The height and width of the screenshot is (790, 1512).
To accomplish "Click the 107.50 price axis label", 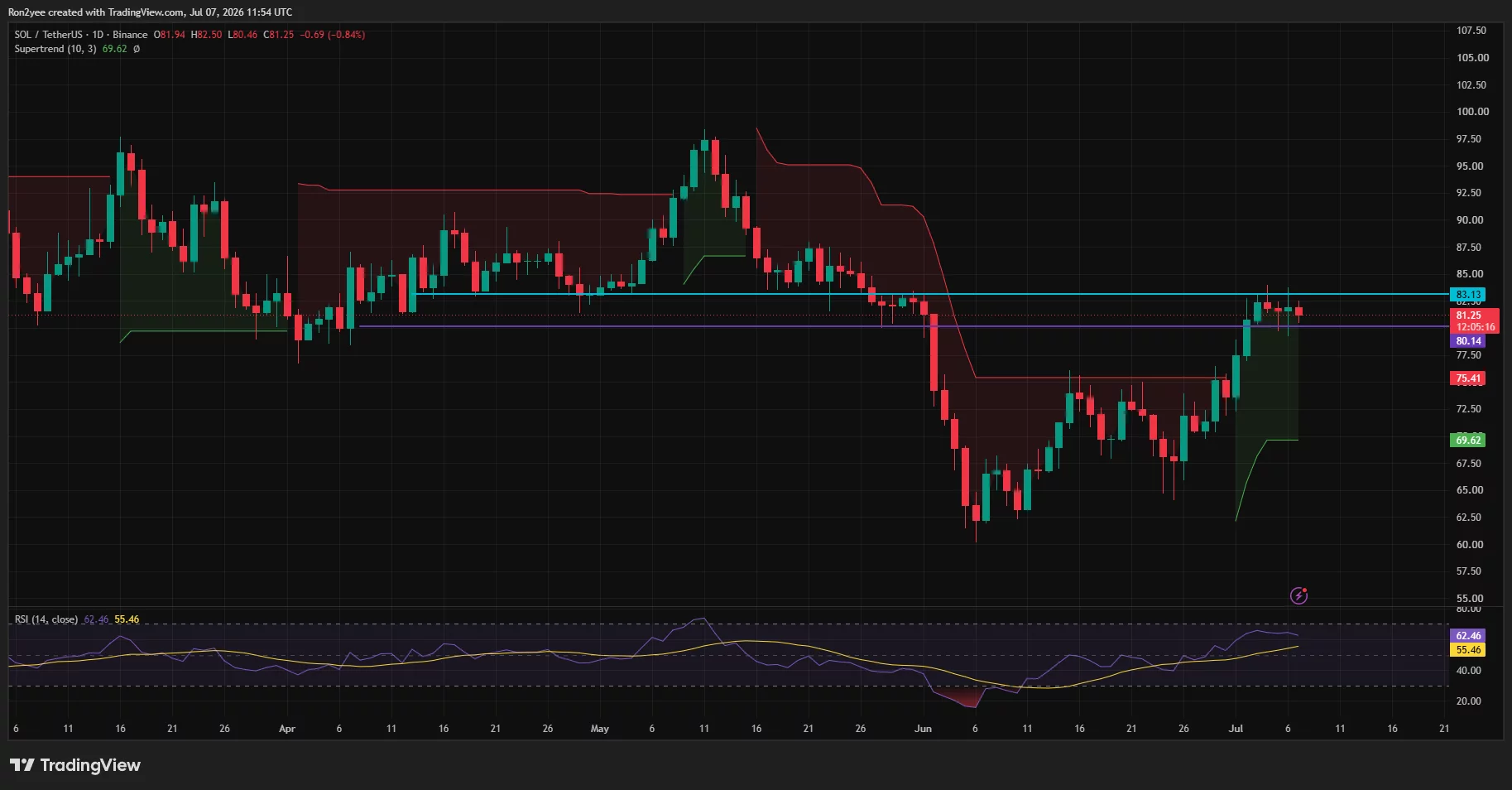I will 1471,31.
